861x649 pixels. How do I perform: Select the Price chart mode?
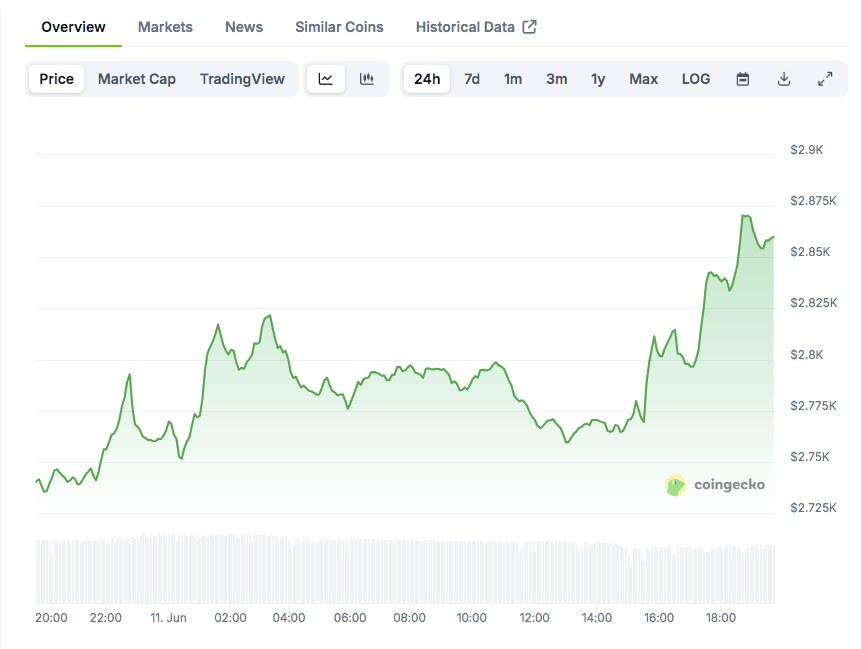(x=57, y=79)
